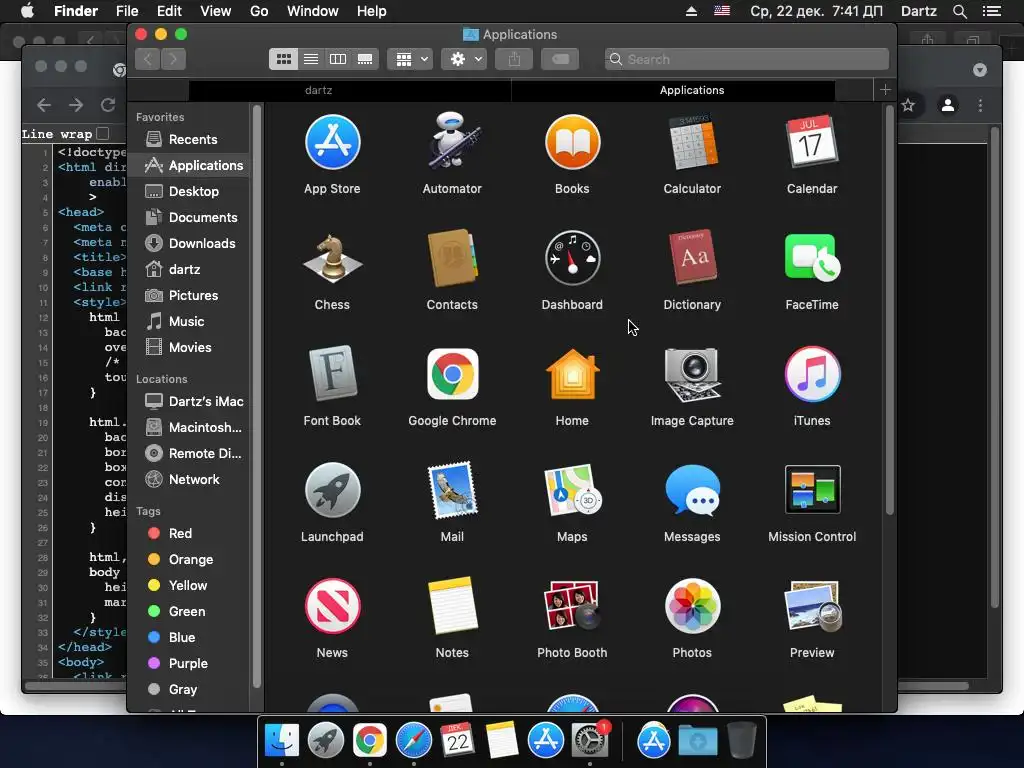Image resolution: width=1024 pixels, height=768 pixels.
Task: Open the App Store application icon
Action: 332,142
